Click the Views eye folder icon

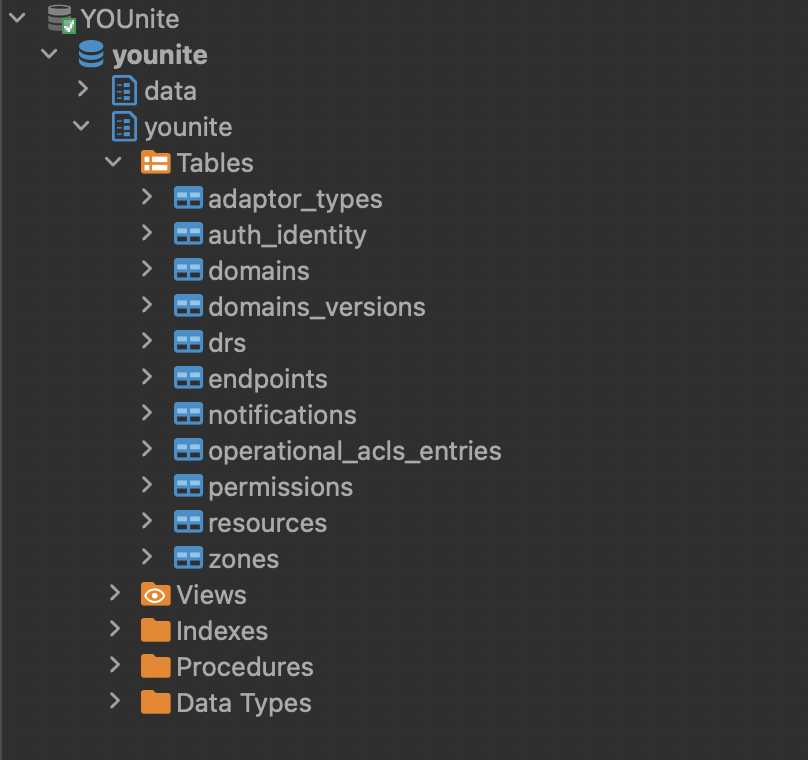pyautogui.click(x=155, y=595)
